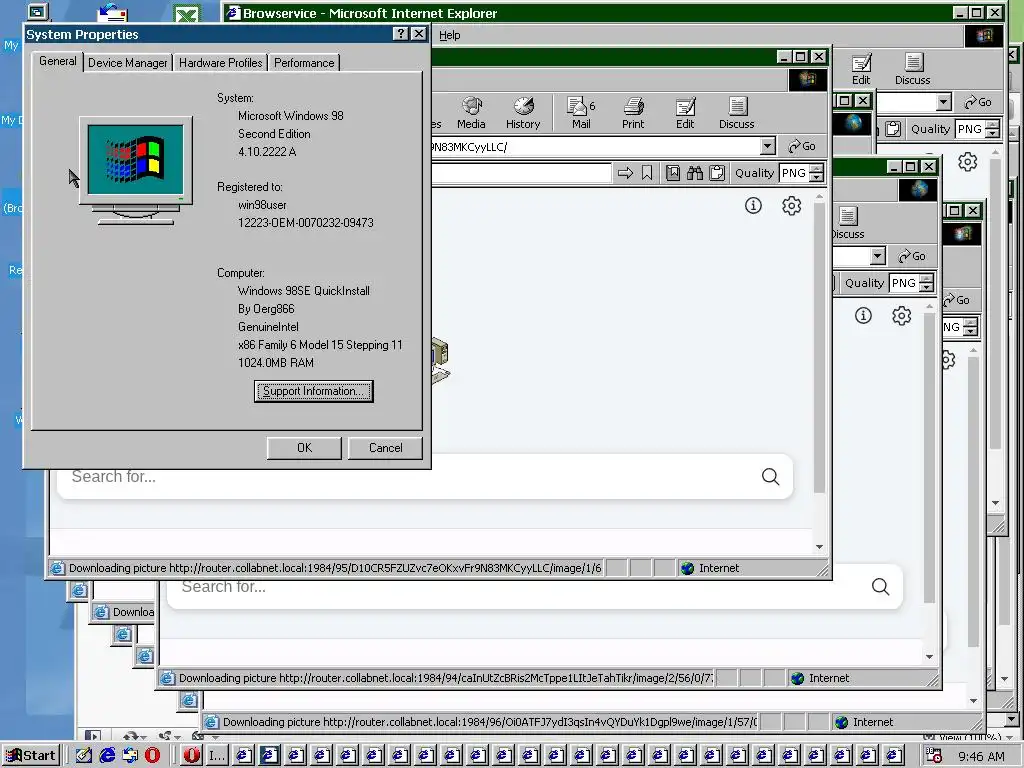Click the pressed active Internet Explorer taskbar button
Viewport: 1024px width, 768px height.
[270, 756]
